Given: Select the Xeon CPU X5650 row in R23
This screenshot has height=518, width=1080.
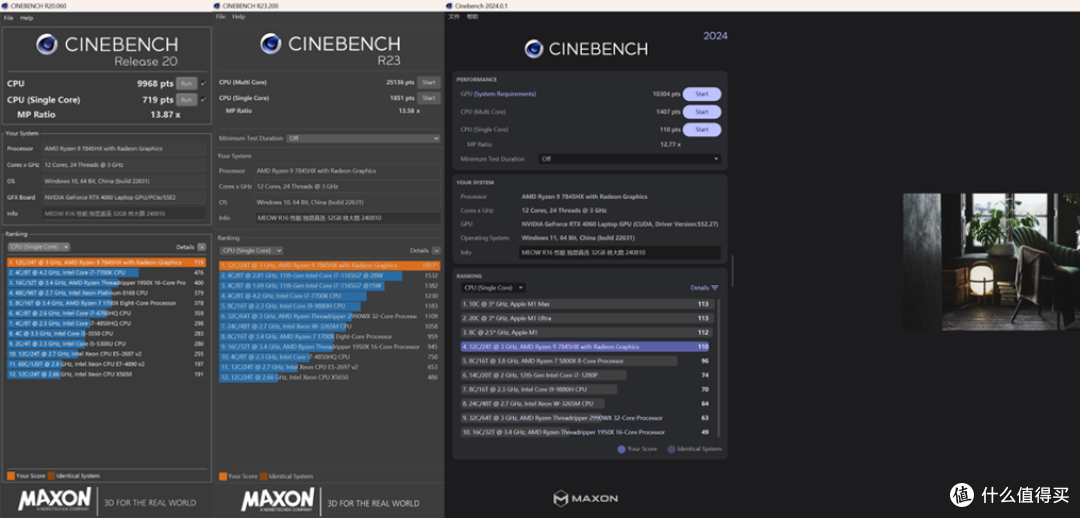Looking at the screenshot, I should click(330, 377).
